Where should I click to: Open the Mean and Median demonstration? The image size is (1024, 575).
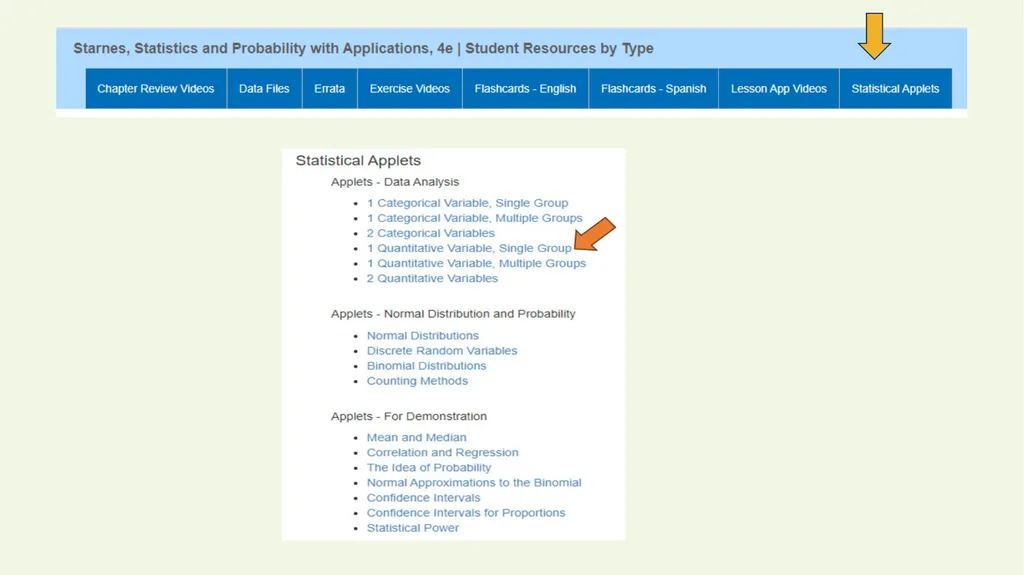(x=416, y=438)
